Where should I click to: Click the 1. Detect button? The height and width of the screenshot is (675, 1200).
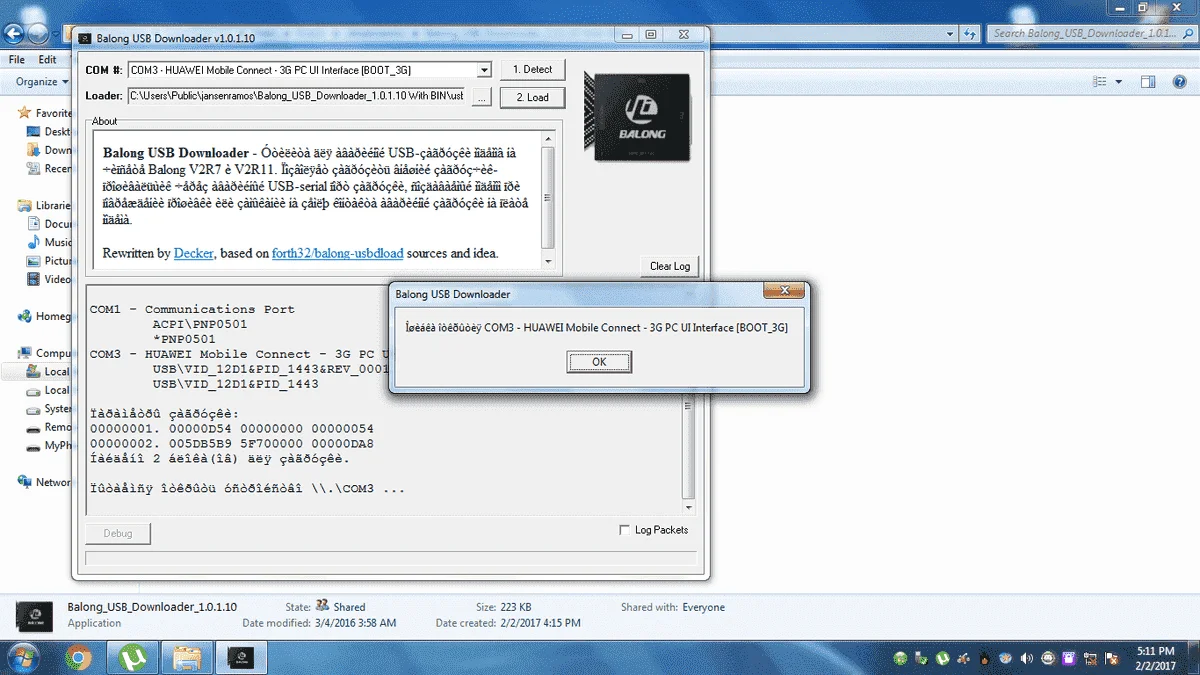click(532, 70)
